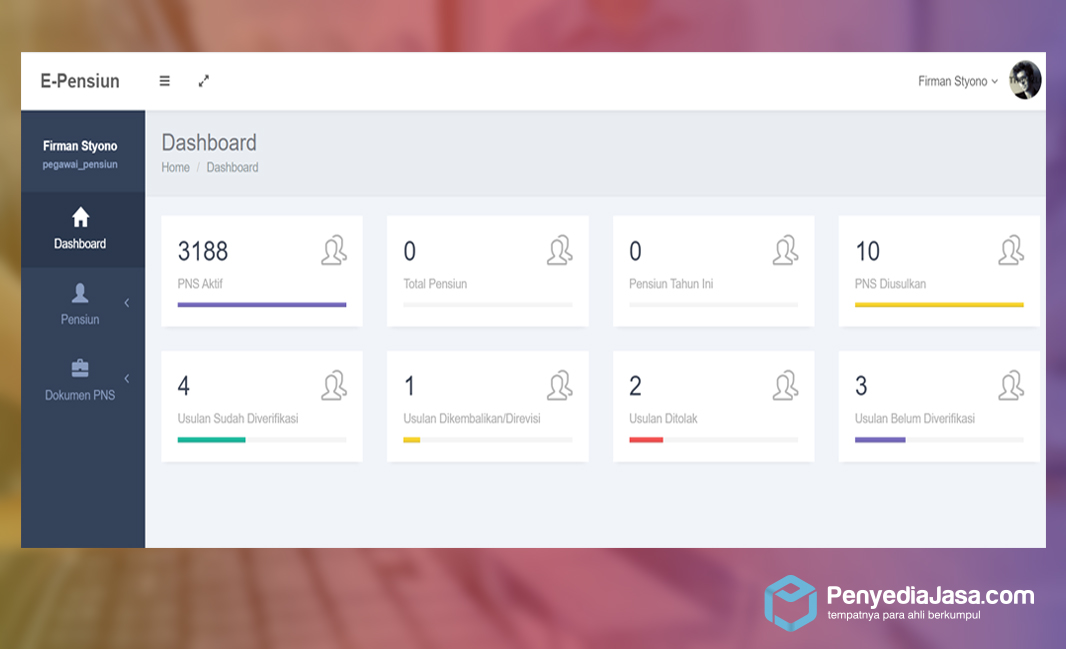Click the PNS Diusulkan label

[890, 284]
